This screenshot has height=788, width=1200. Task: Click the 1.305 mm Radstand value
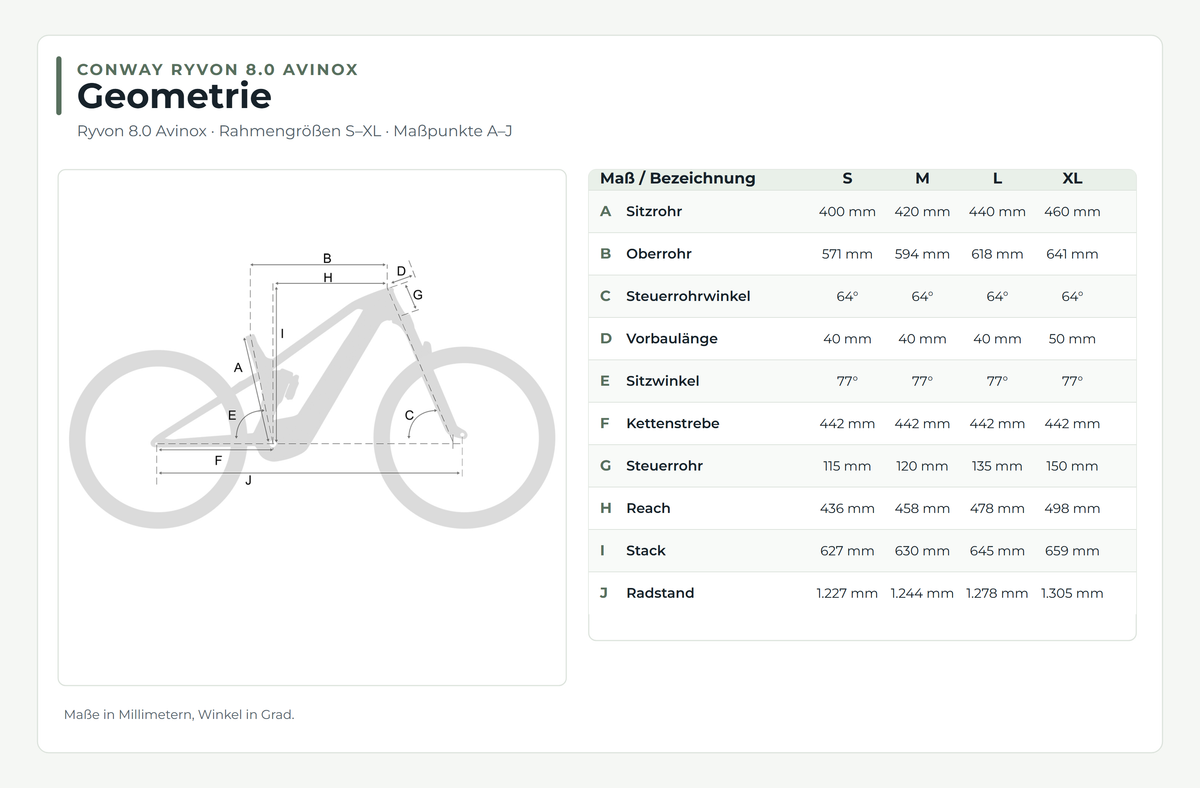(x=1072, y=593)
